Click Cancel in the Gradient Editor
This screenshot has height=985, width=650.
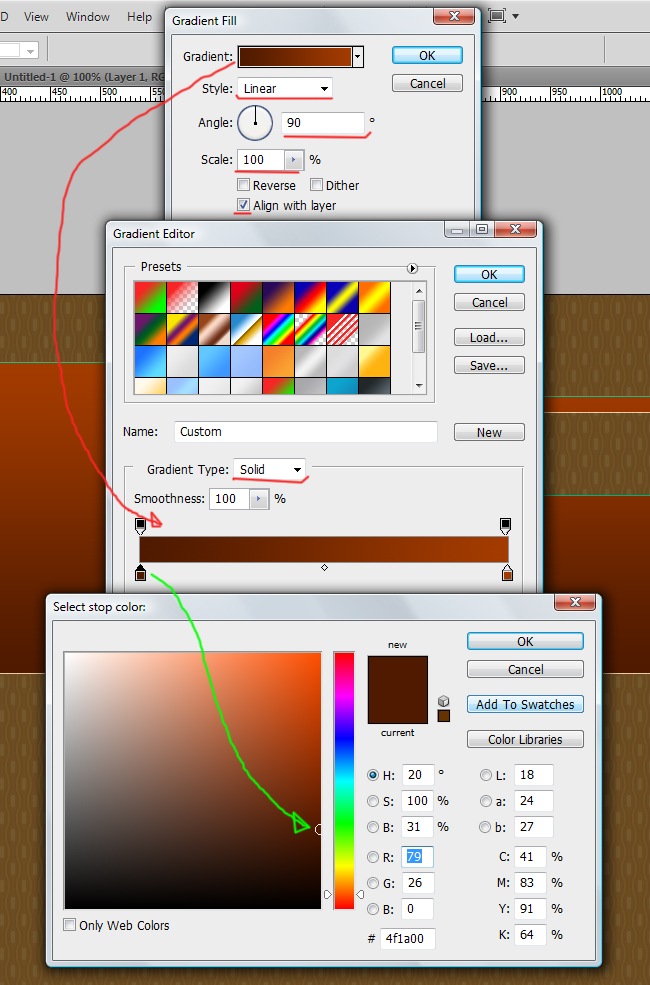click(489, 303)
